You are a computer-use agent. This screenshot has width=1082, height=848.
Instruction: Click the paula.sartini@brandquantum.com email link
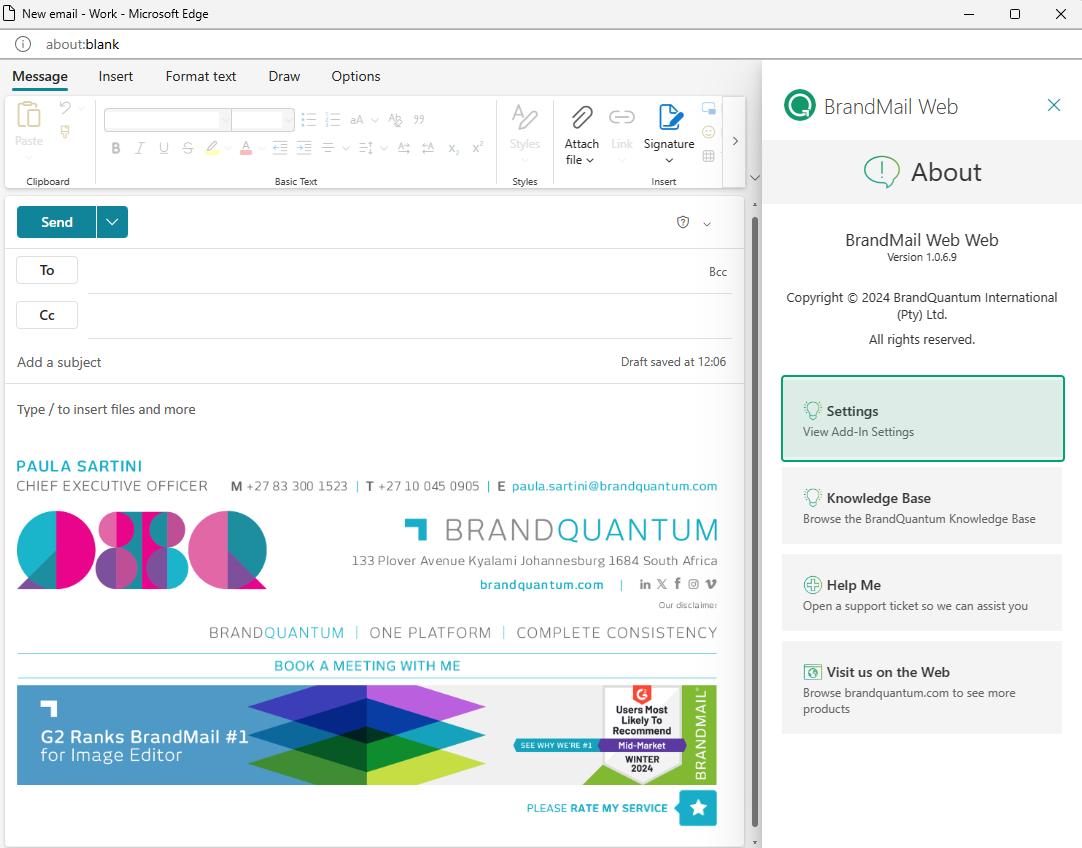click(x=614, y=486)
